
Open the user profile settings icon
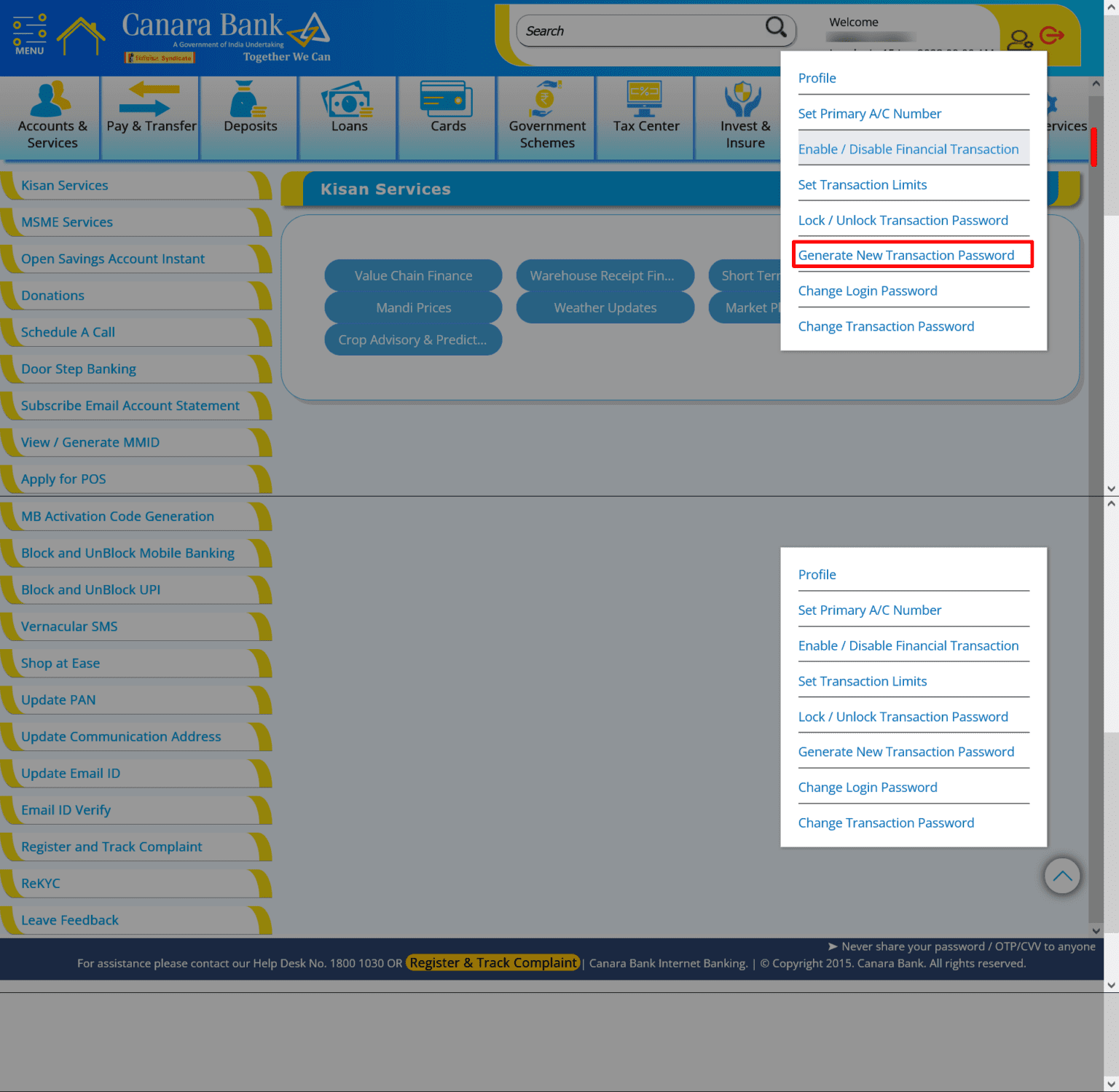tap(1019, 40)
